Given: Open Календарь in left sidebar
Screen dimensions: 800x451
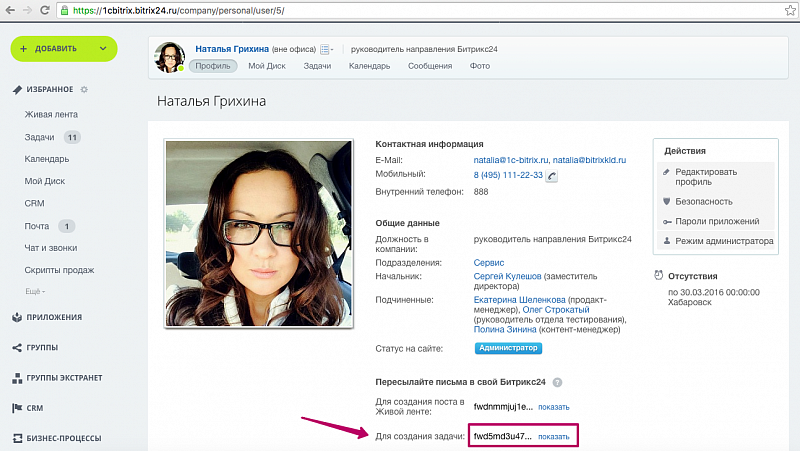Looking at the screenshot, I should click(46, 159).
